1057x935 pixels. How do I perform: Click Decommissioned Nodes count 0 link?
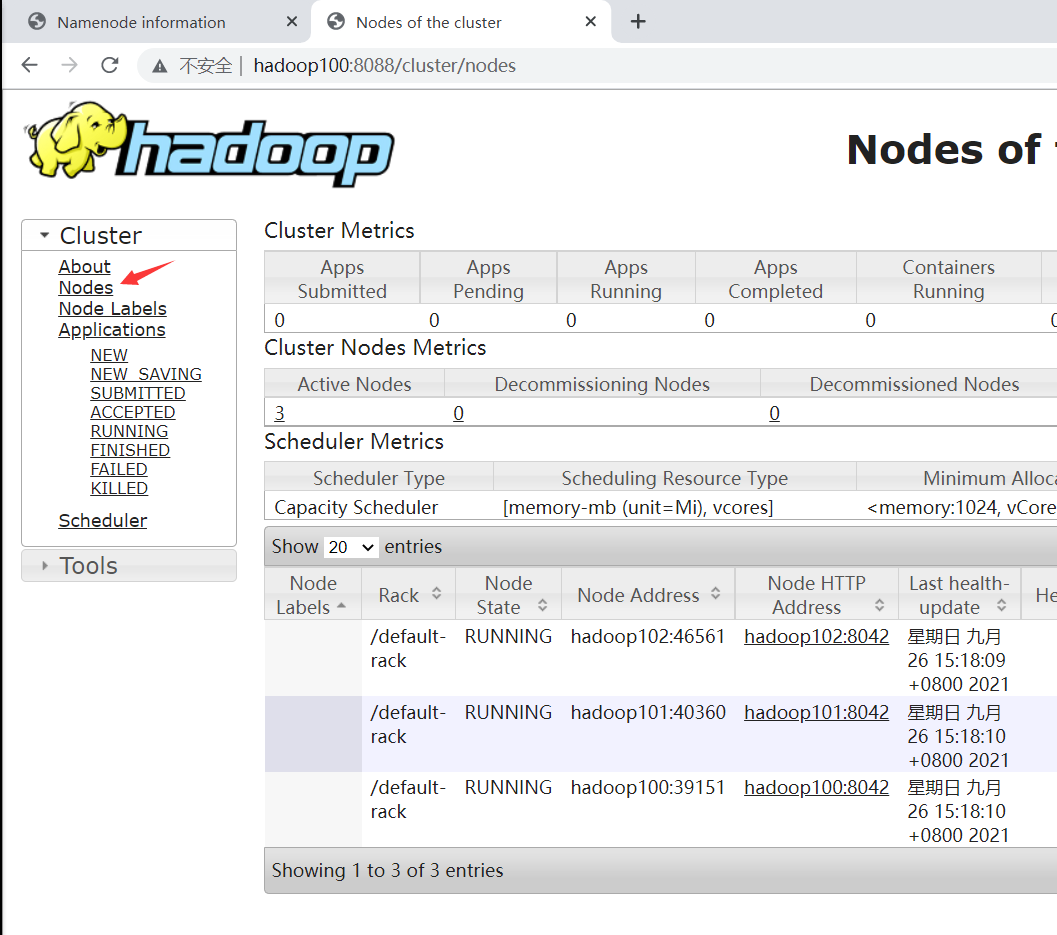point(775,413)
